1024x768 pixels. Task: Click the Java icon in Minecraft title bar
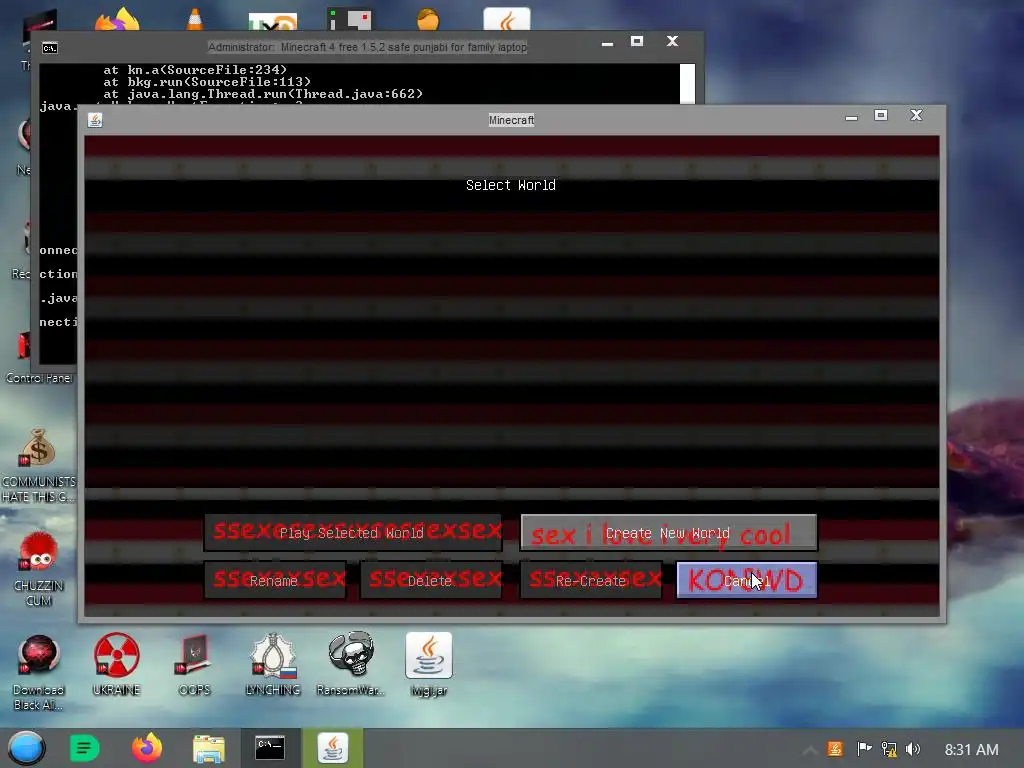tap(95, 120)
